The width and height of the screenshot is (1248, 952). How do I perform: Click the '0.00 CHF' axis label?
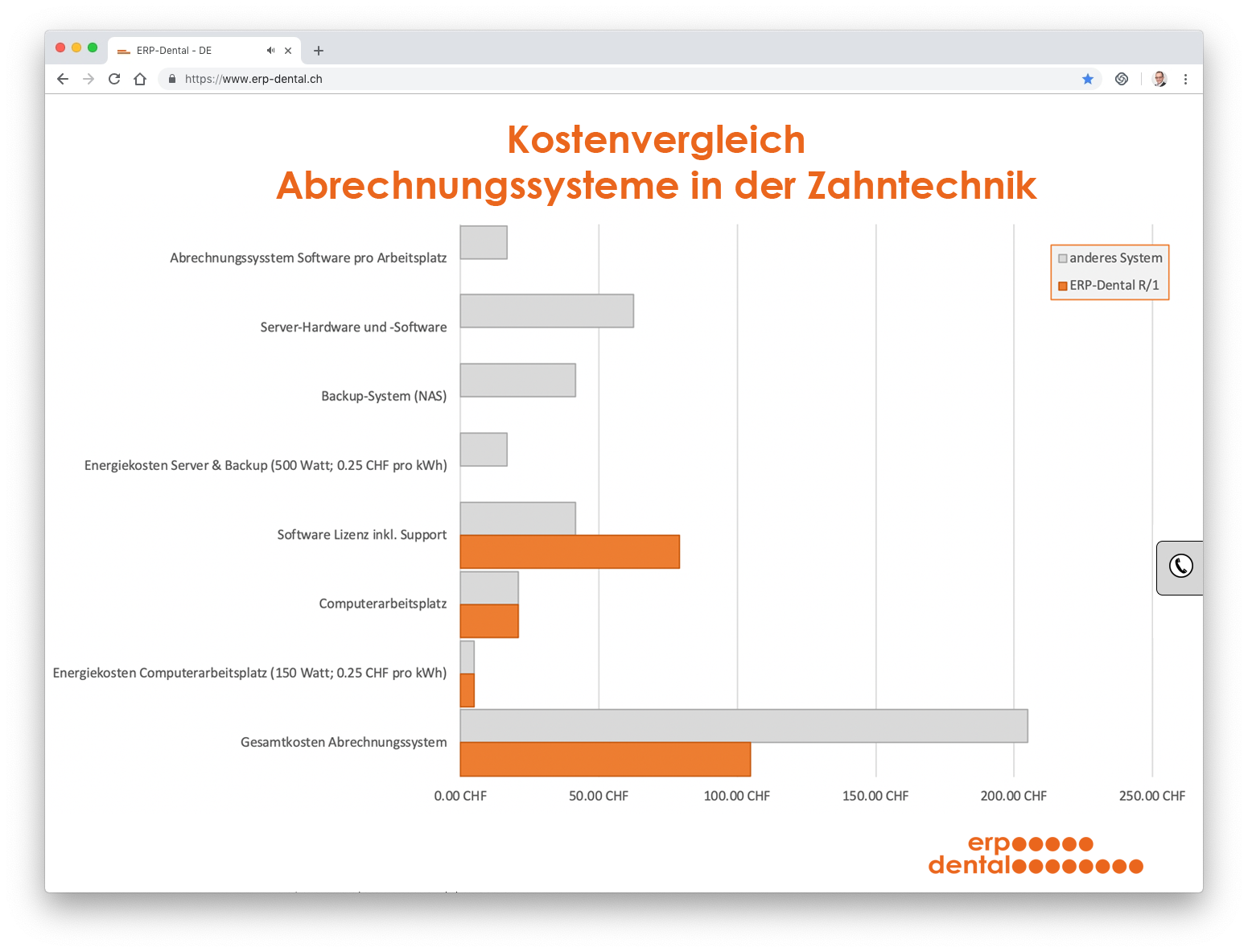tap(460, 796)
